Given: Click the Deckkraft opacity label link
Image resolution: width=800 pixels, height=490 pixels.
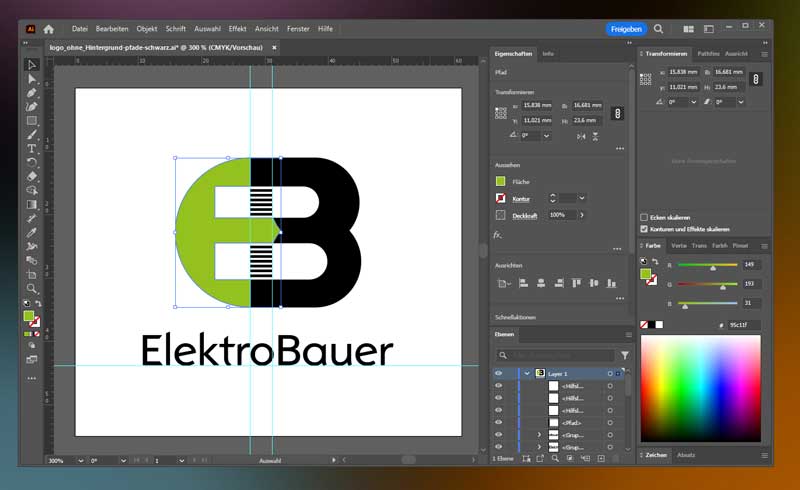Looking at the screenshot, I should 528,215.
